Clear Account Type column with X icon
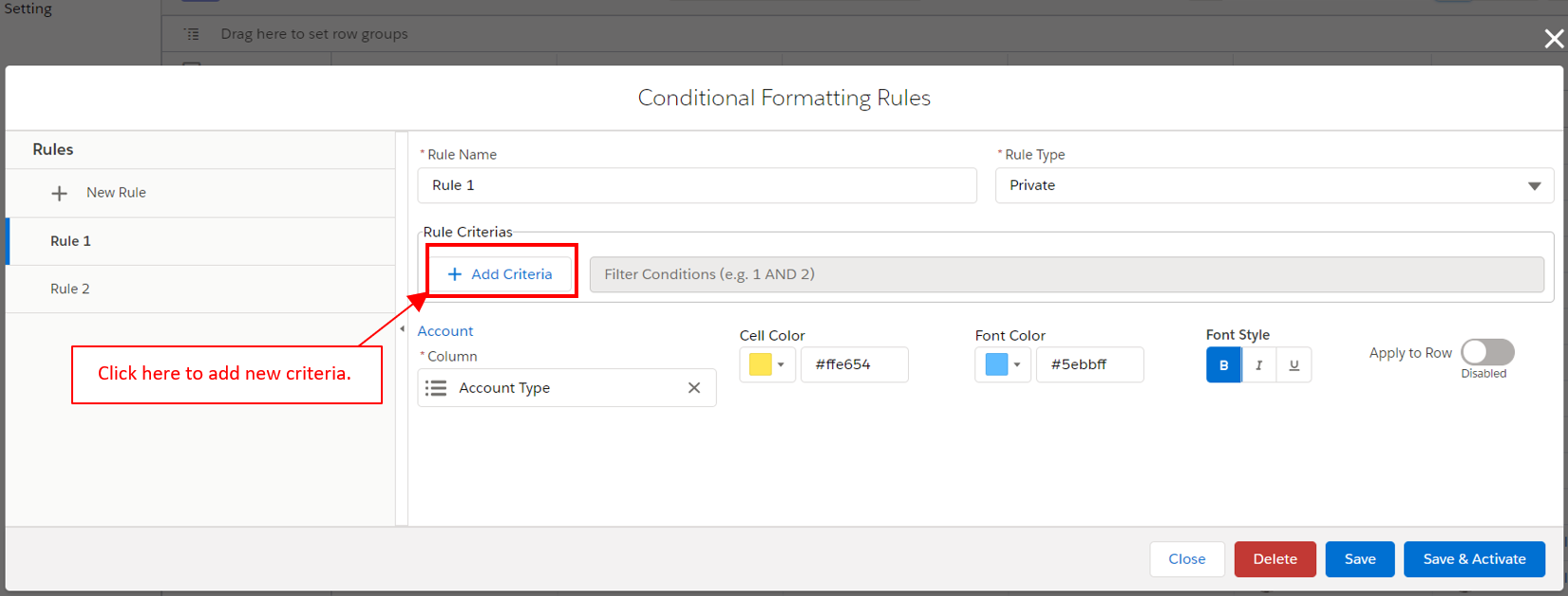This screenshot has height=596, width=1568. tap(694, 387)
